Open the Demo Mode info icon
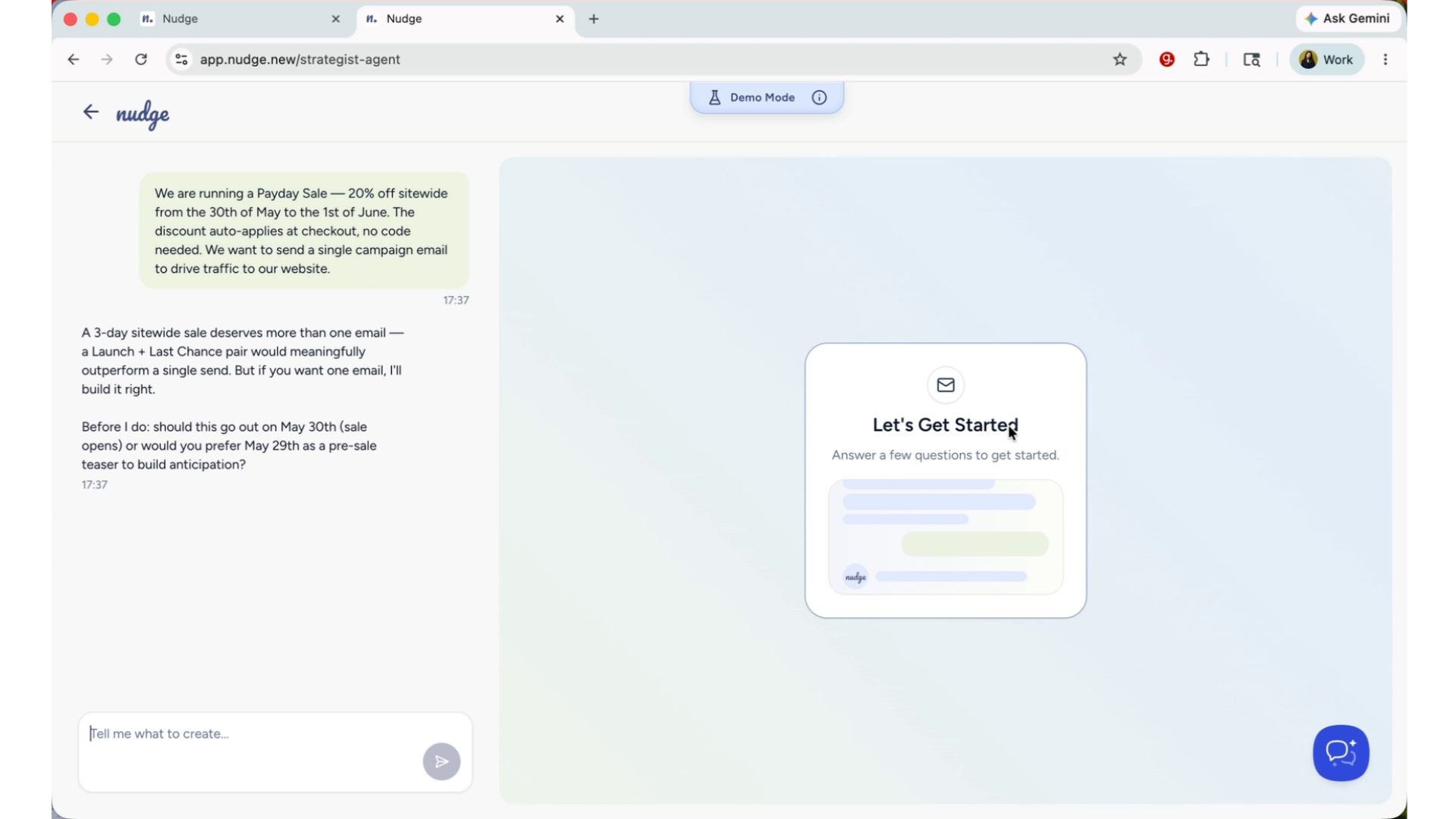 coord(819,98)
